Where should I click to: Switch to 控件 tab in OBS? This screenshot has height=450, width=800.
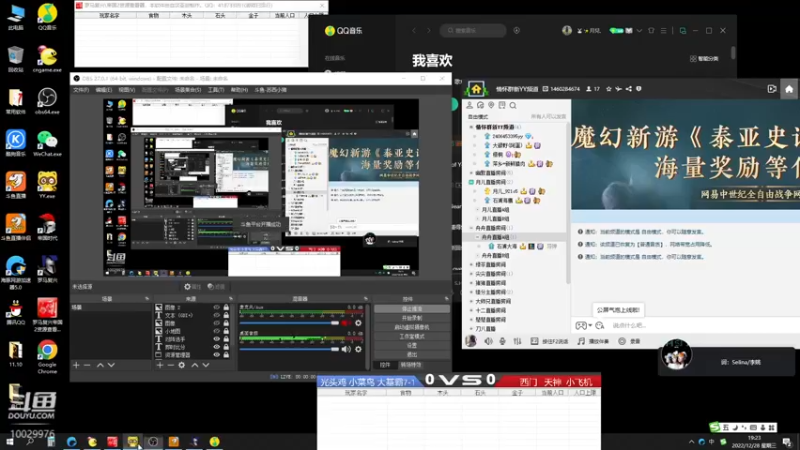click(385, 365)
